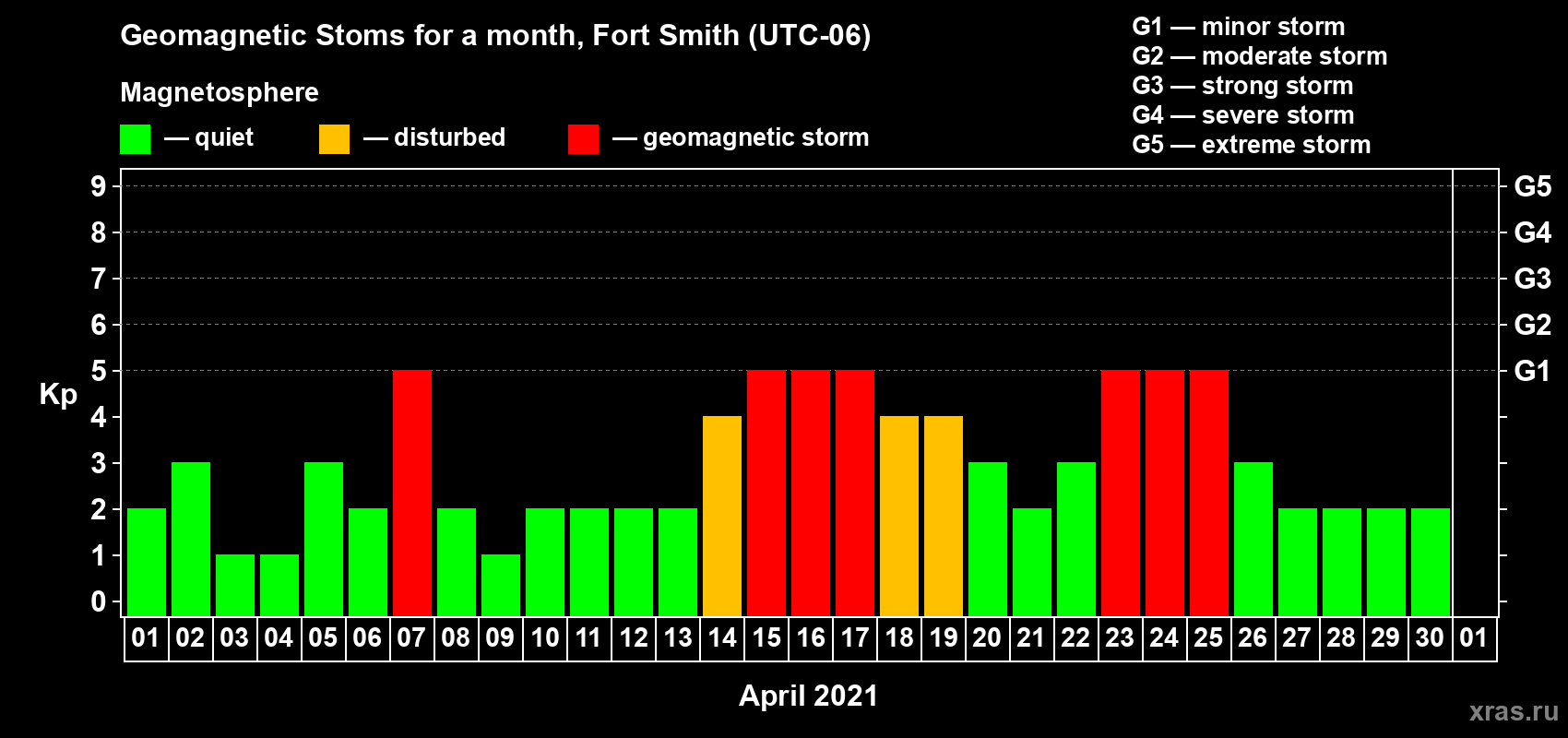This screenshot has height=738, width=1568.
Task: Click the chart title mentioning Fort Smith
Action: click(x=495, y=35)
